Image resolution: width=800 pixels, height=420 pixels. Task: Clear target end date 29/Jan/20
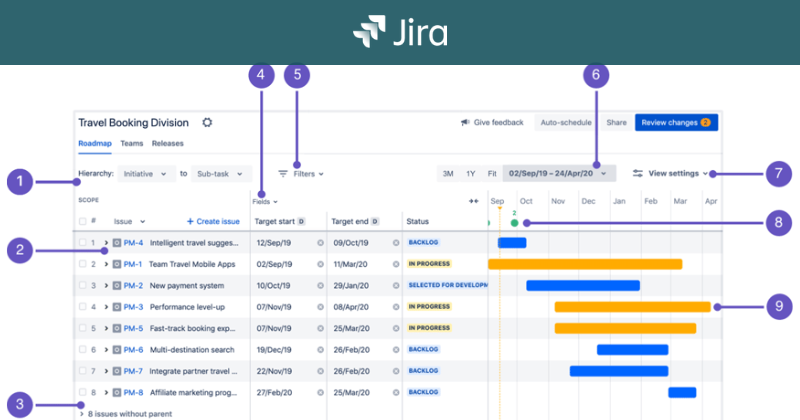click(396, 286)
